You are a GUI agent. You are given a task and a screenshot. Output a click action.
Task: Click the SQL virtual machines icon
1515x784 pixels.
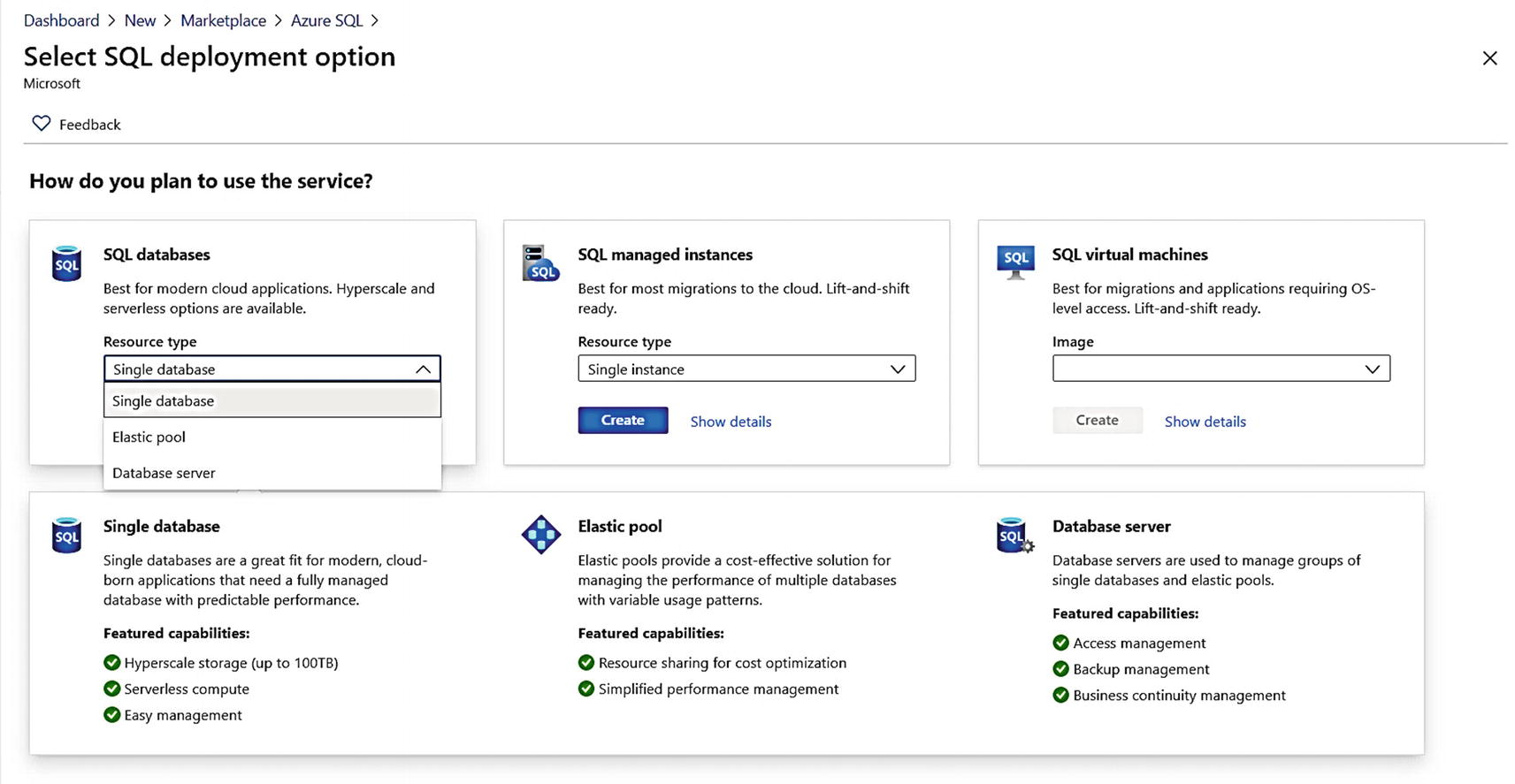pyautogui.click(x=1015, y=263)
